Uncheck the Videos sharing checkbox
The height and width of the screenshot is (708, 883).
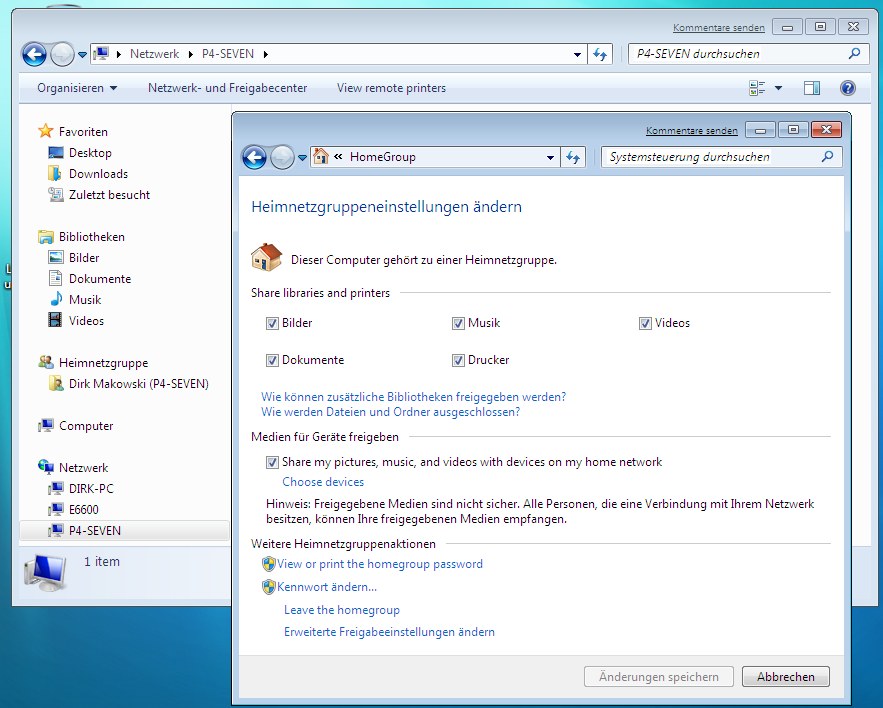pos(645,323)
